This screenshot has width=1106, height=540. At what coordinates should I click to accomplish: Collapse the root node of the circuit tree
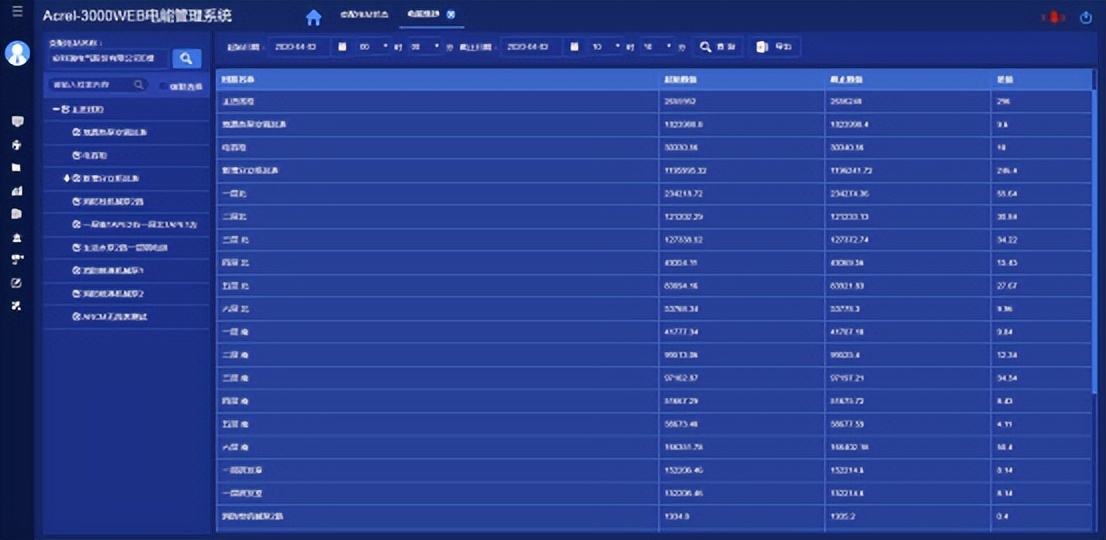(56, 109)
